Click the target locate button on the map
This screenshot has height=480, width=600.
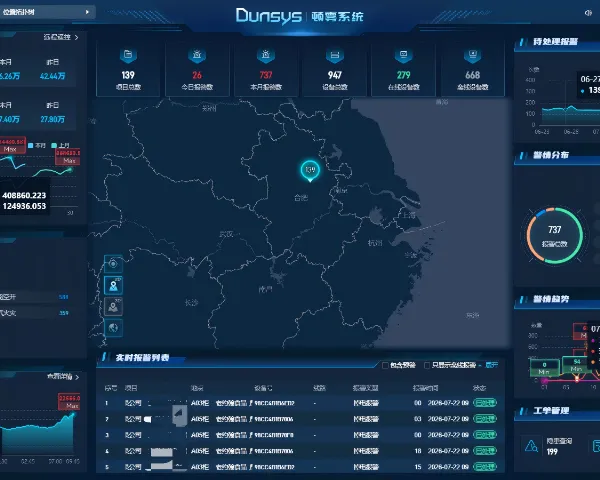point(113,264)
